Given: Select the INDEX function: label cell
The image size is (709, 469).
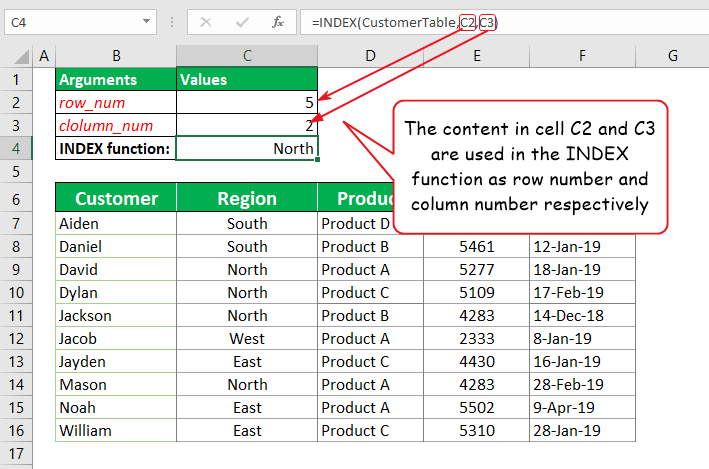Looking at the screenshot, I should point(116,148).
